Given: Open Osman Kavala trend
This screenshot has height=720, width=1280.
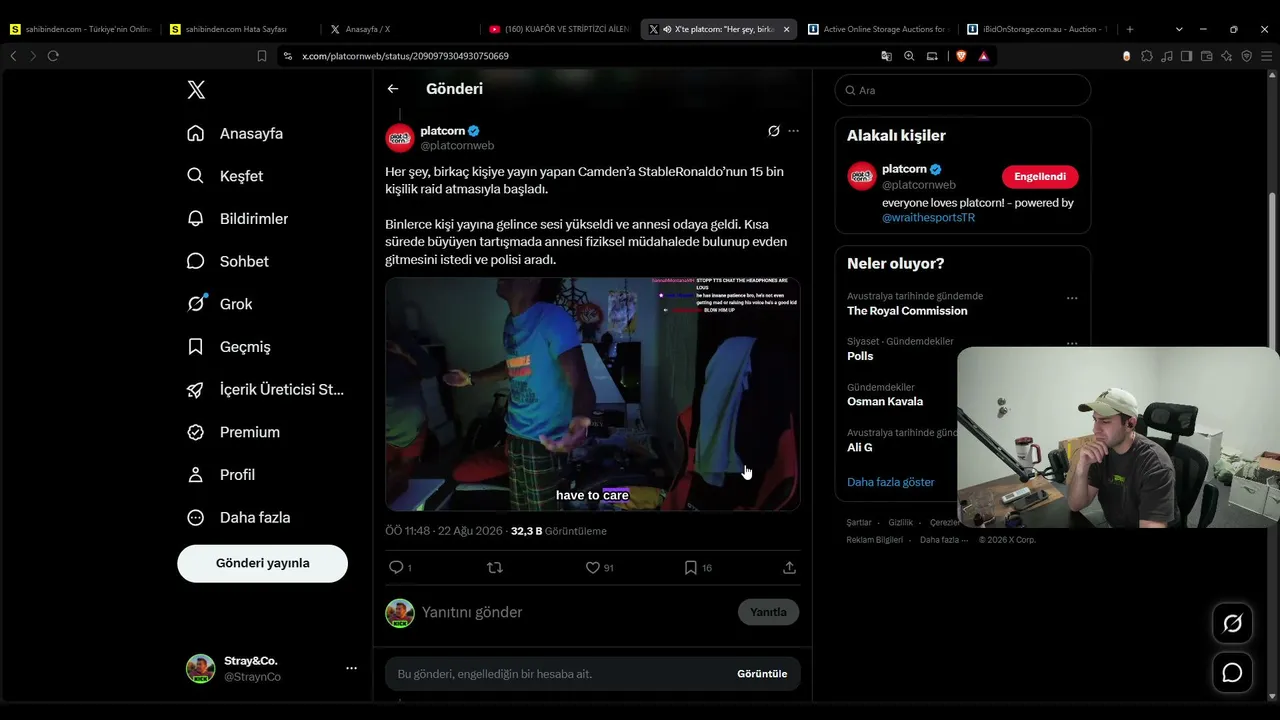Looking at the screenshot, I should click(885, 402).
